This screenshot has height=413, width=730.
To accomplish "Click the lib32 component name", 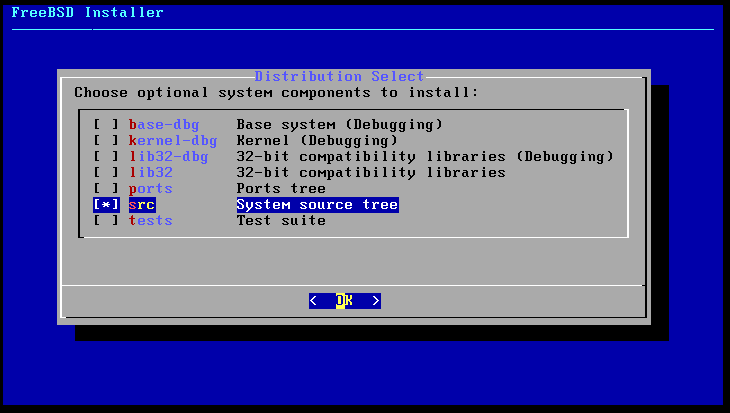I will [x=150, y=173].
